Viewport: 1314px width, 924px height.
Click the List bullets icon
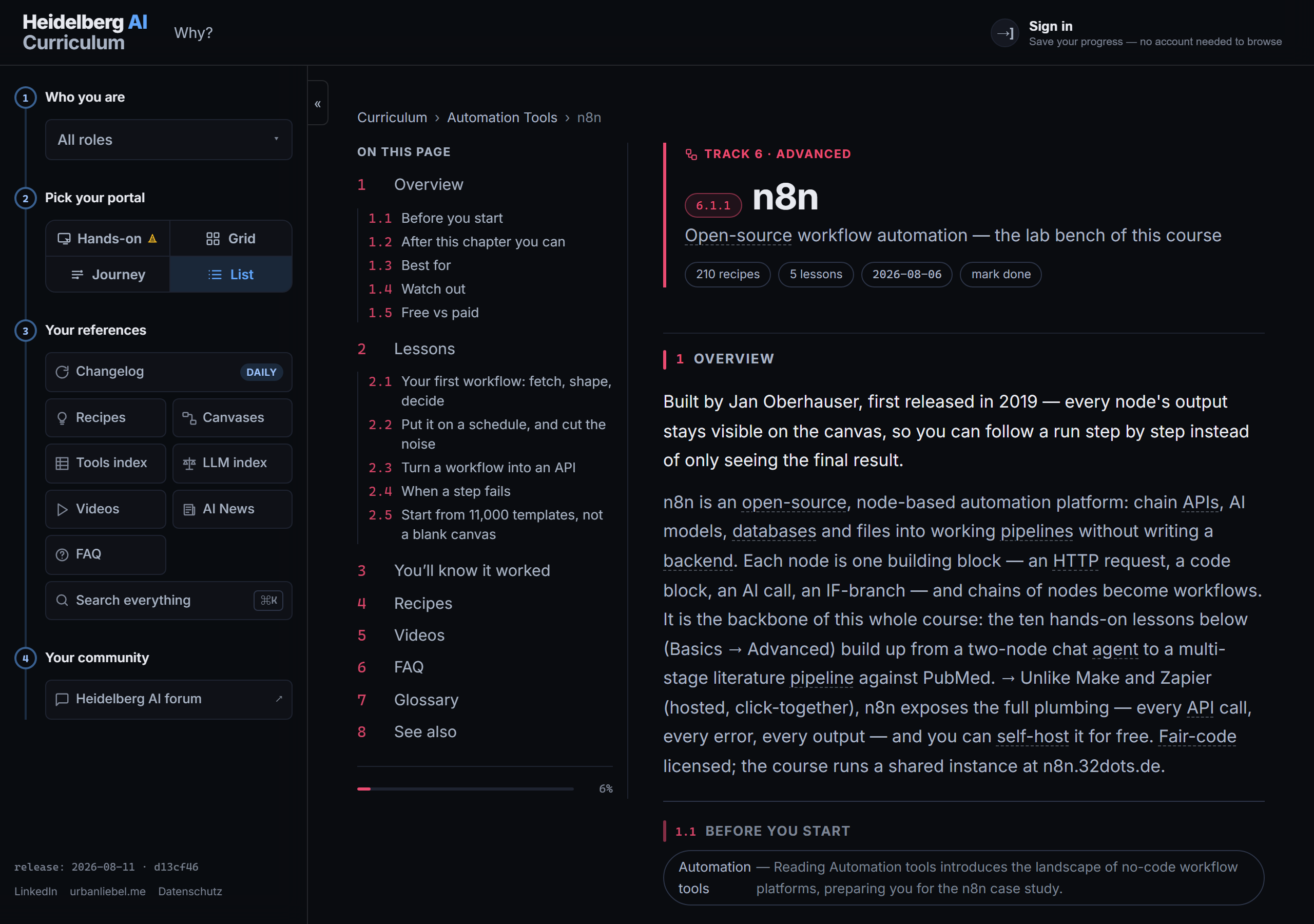(215, 274)
